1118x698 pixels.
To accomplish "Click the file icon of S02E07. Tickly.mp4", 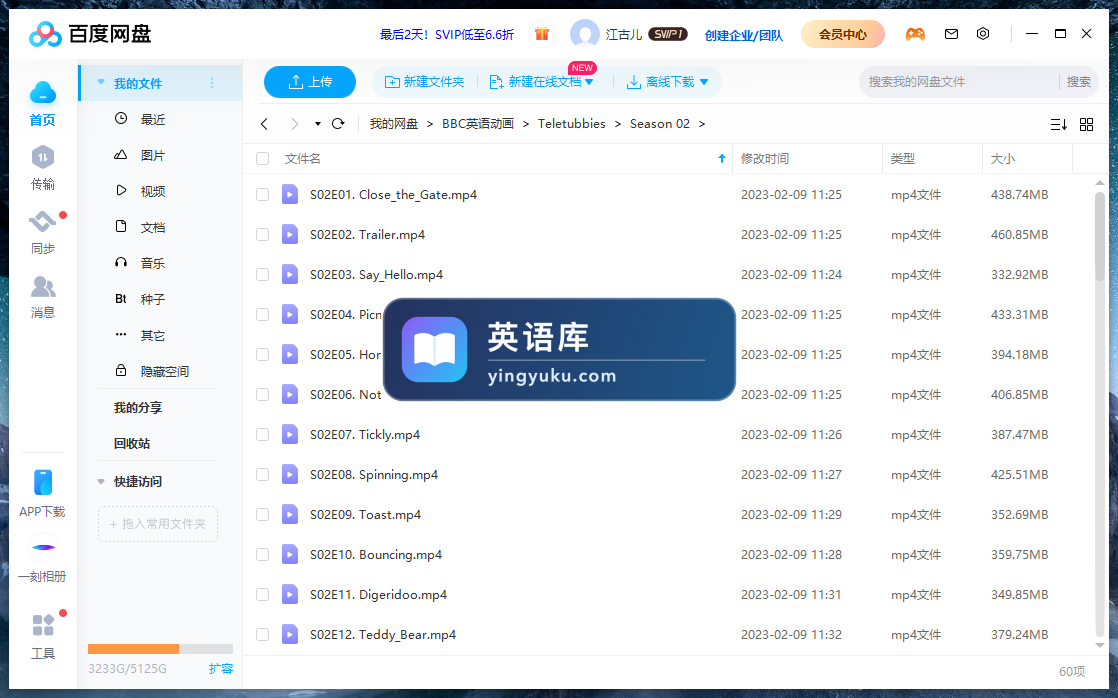I will coord(289,434).
